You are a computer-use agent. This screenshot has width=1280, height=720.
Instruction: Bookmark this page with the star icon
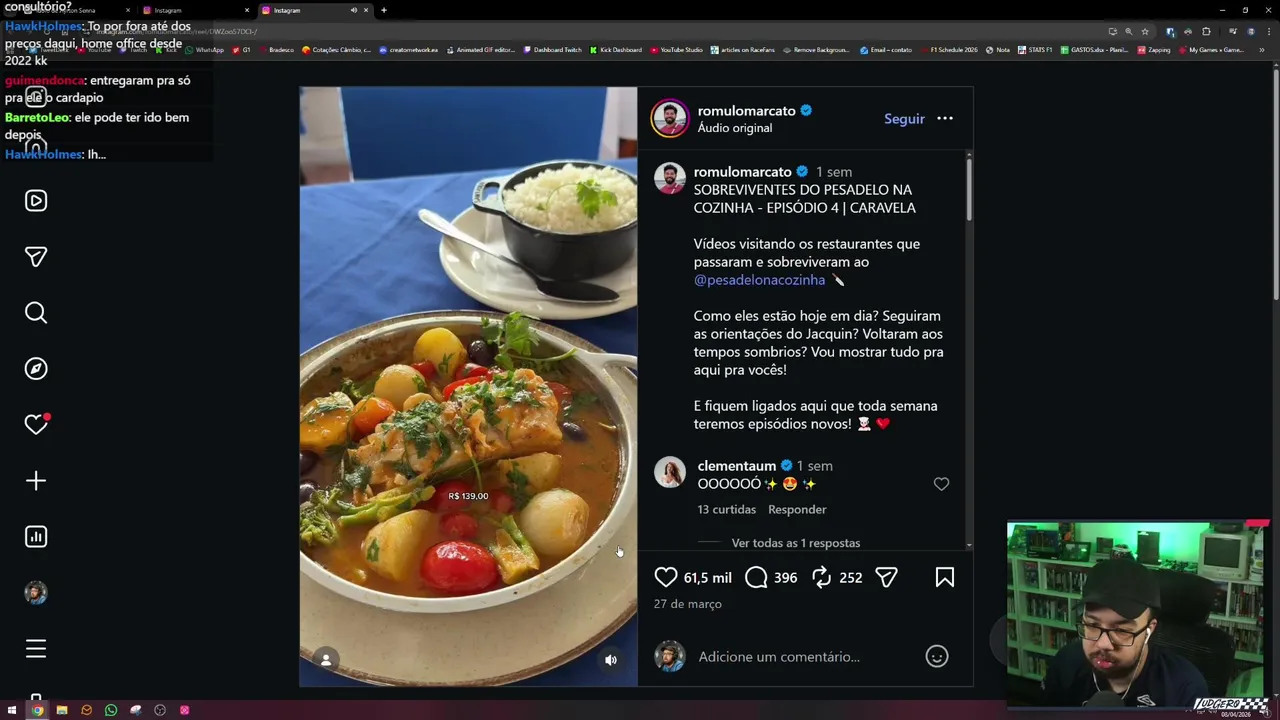1145,31
